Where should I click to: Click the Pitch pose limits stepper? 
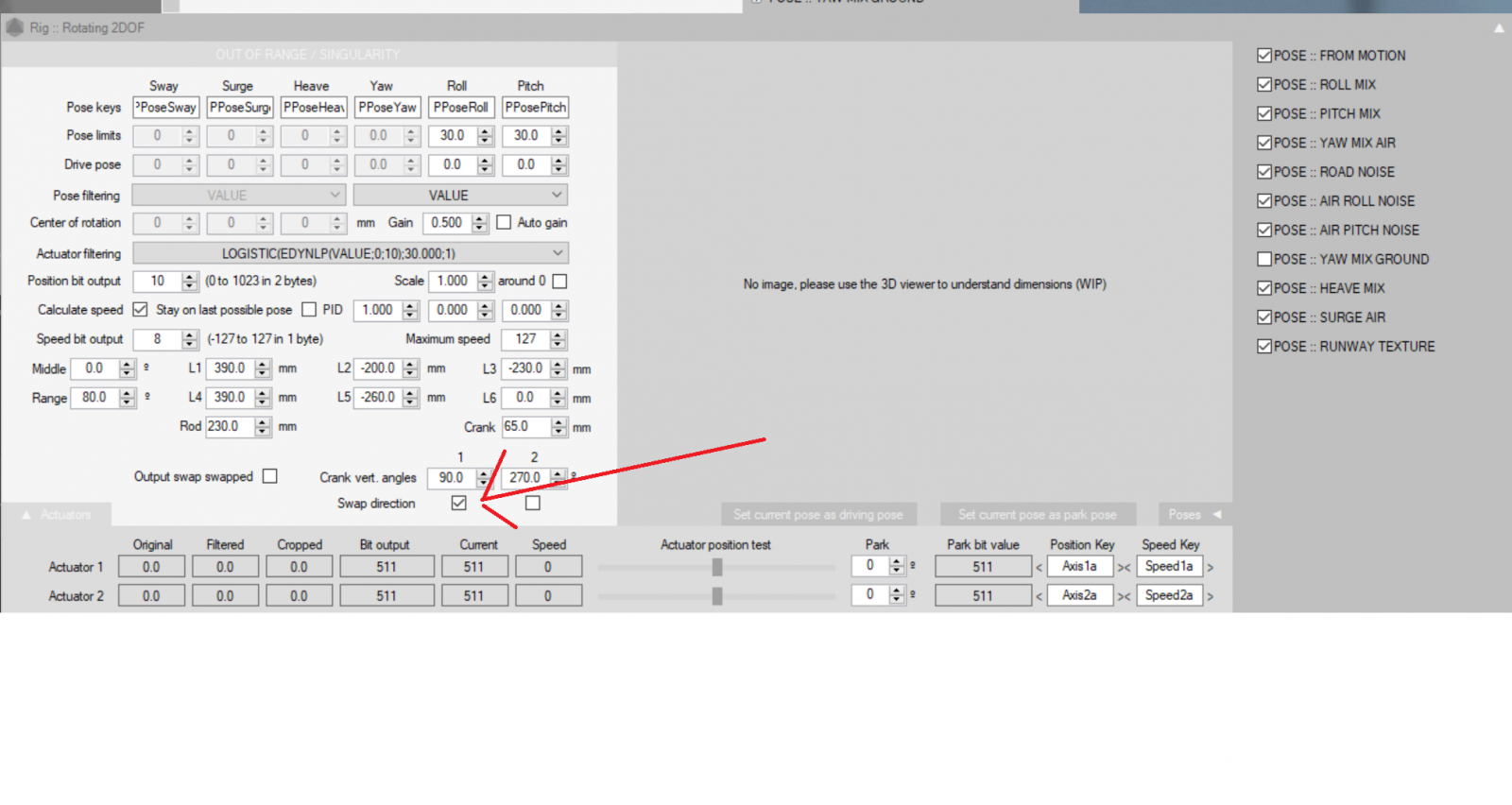[559, 136]
